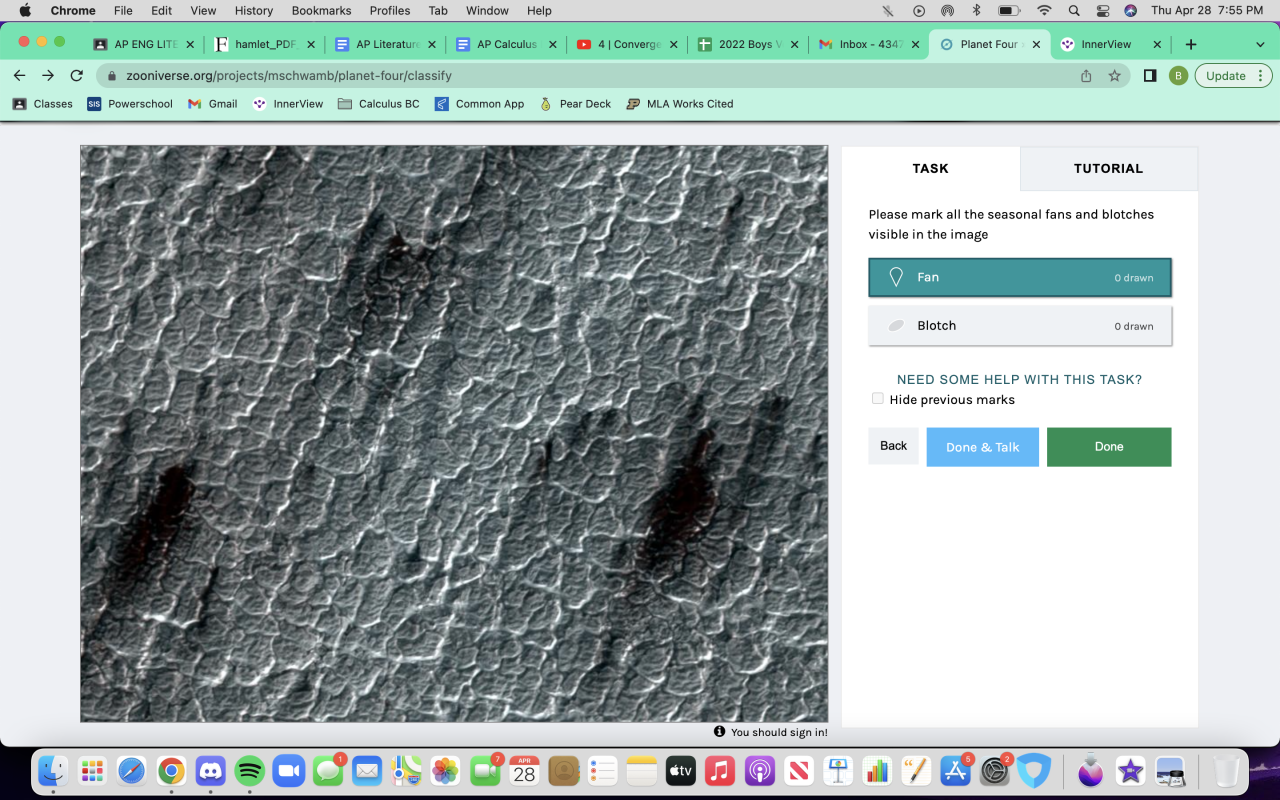This screenshot has height=800, width=1280.
Task: Expand the tab search chevron dropdown
Action: click(1259, 45)
